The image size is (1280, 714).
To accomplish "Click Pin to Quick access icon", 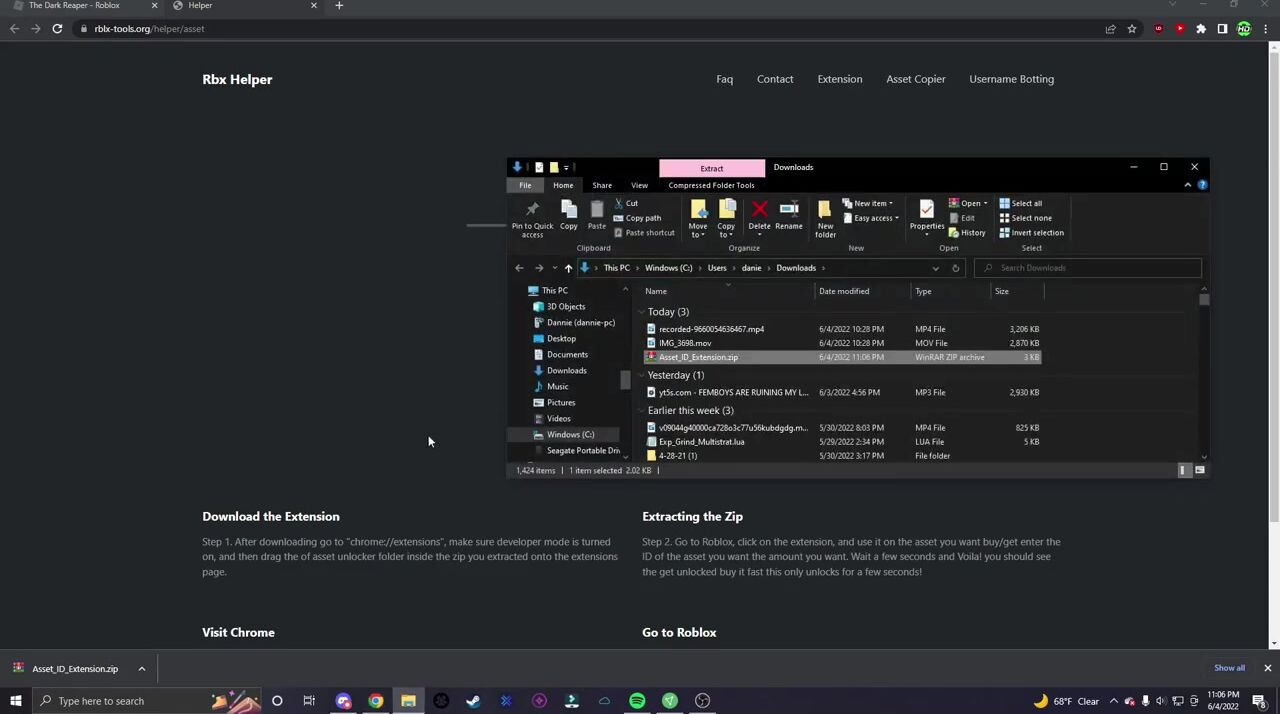I will (x=532, y=211).
